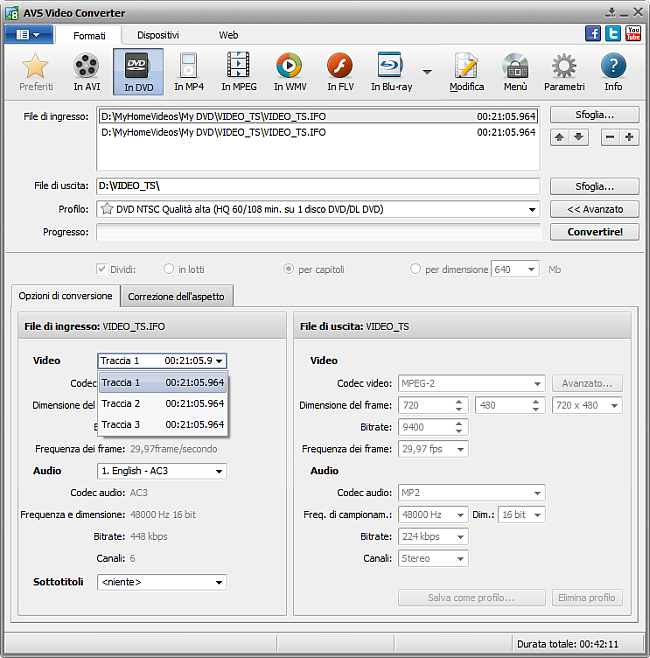Click the profile favorite star icon

point(107,209)
